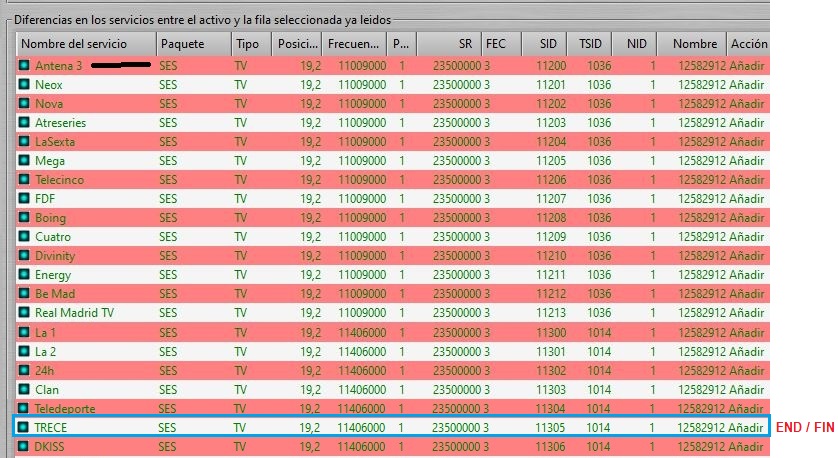
Task: Click the TV icon beside La 1
Action: (24, 332)
